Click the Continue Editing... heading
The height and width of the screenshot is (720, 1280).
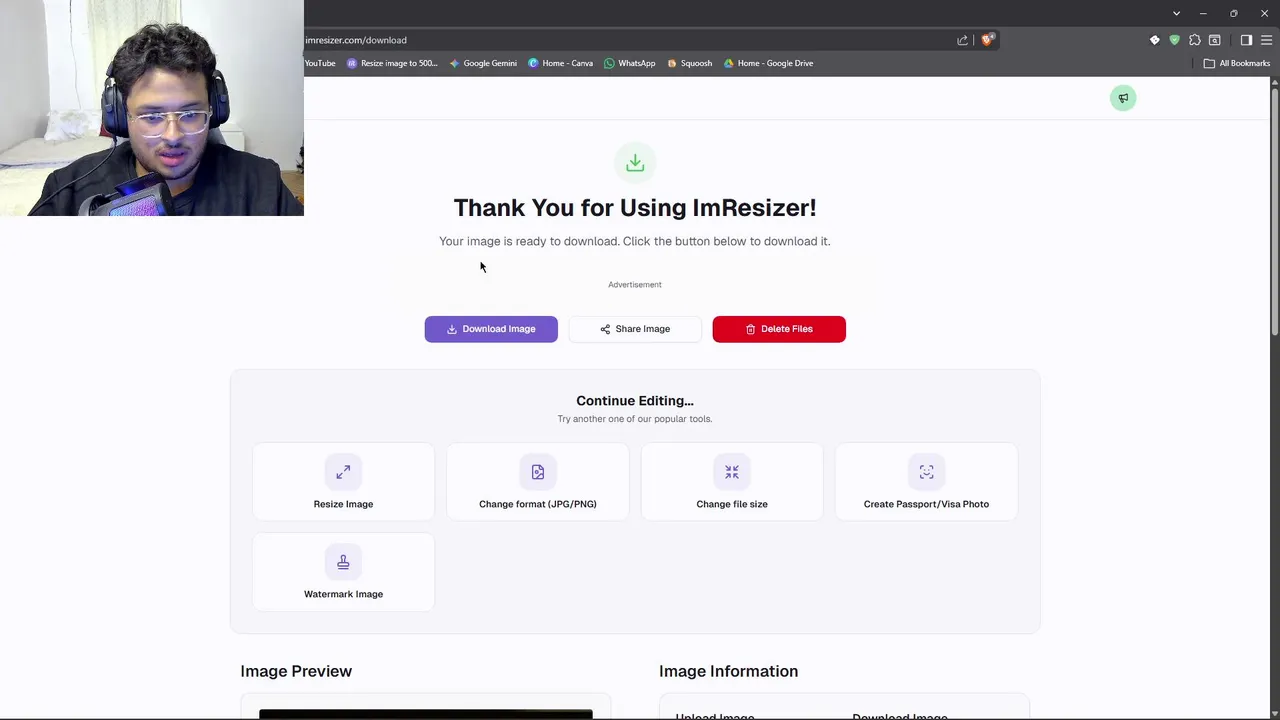635,400
